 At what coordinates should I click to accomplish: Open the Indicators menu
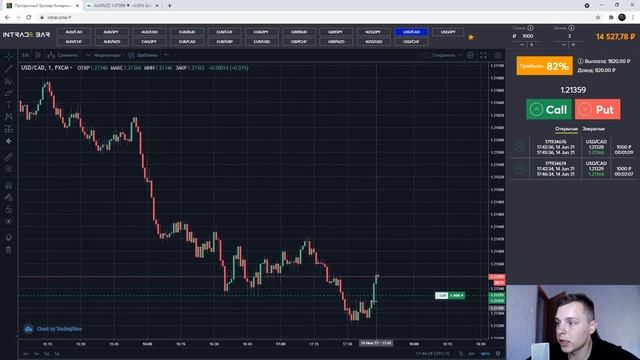pos(103,55)
